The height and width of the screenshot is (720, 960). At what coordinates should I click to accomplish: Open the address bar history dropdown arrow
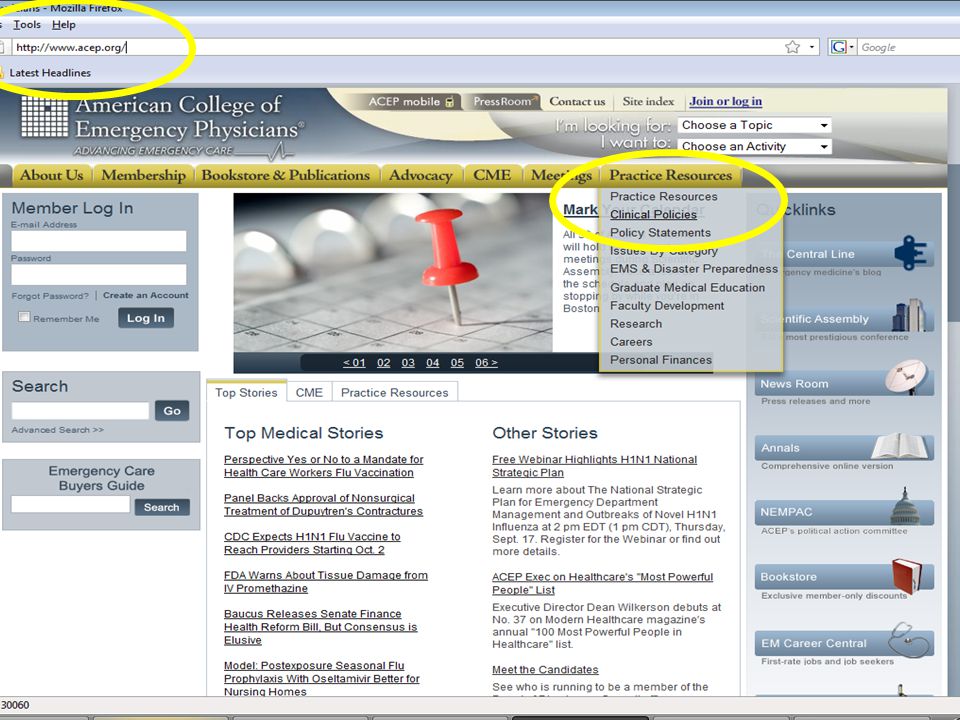coord(812,47)
